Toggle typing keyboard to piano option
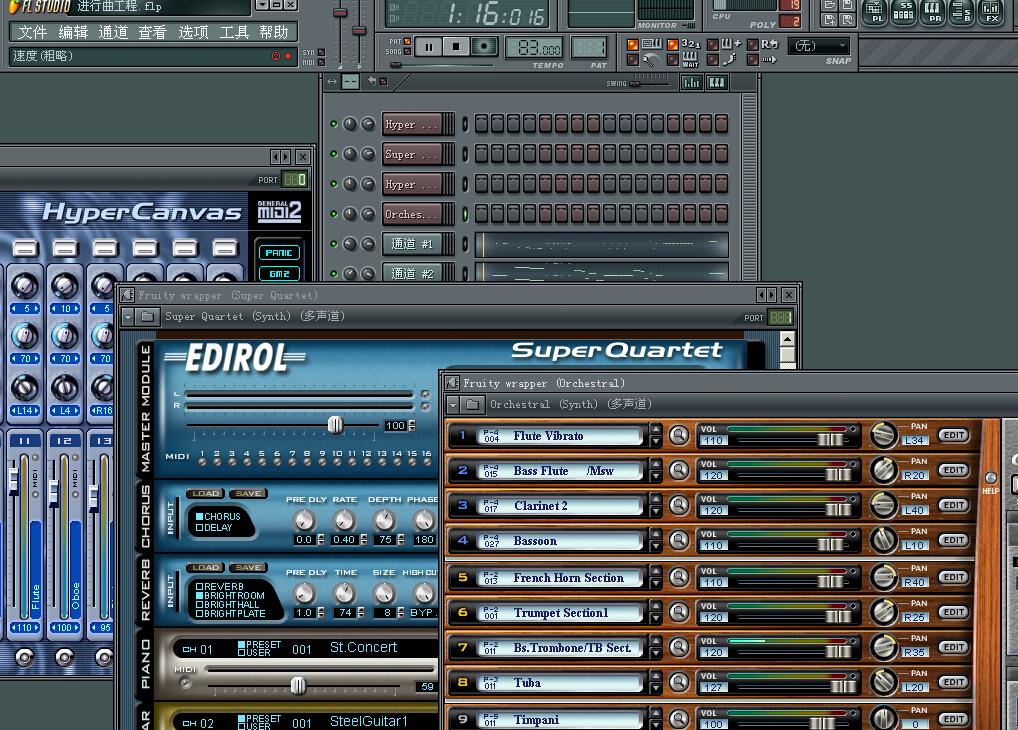1018x730 pixels. (633, 44)
